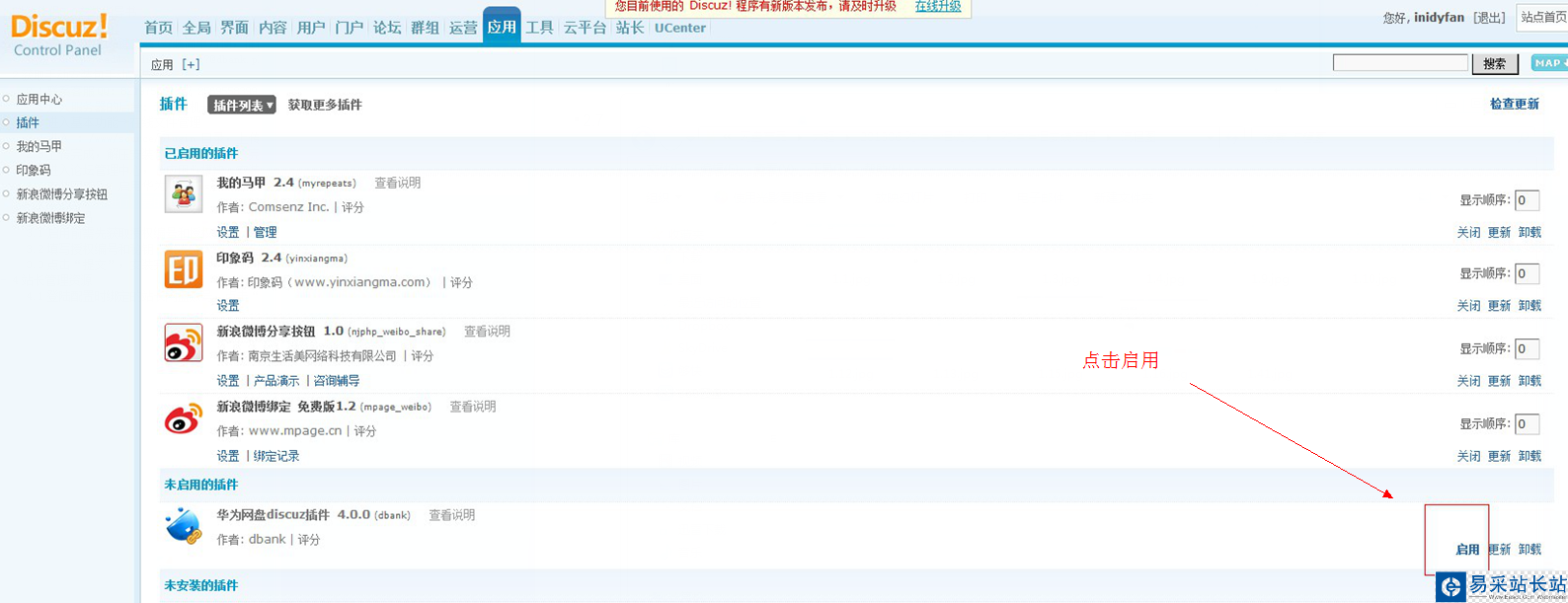The height and width of the screenshot is (603, 1568).
Task: Click the 获取更多插件 link
Action: tap(325, 105)
